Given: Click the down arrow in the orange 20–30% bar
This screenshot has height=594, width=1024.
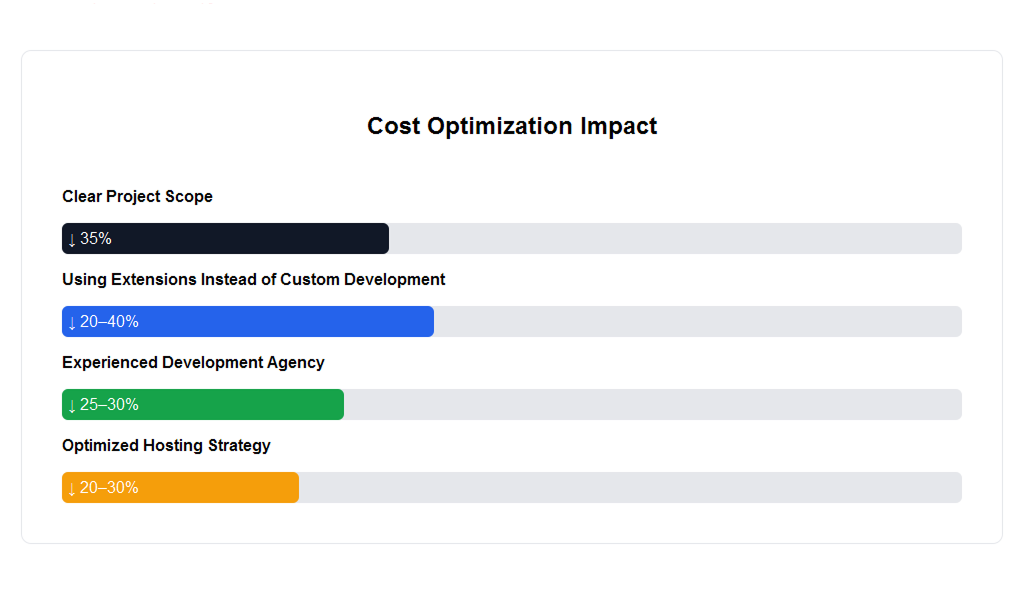Looking at the screenshot, I should [x=72, y=488].
